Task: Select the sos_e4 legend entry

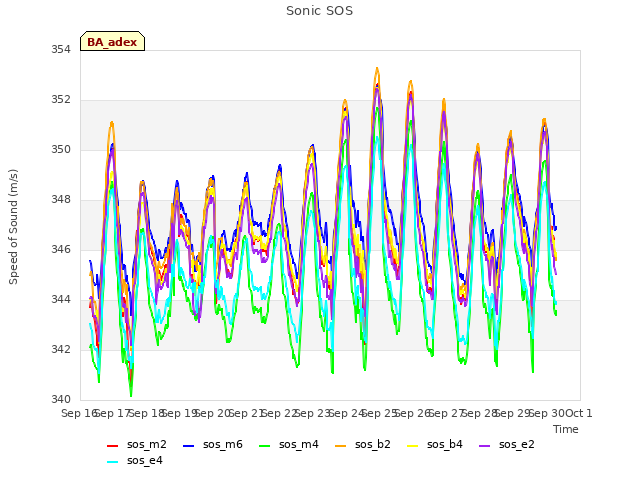Action: (135, 460)
